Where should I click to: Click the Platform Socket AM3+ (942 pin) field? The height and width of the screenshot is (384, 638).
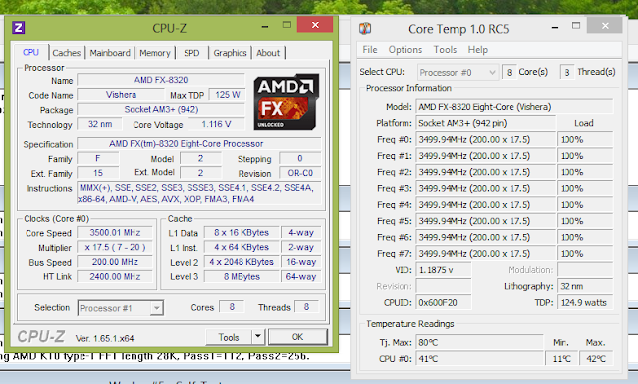tap(486, 123)
